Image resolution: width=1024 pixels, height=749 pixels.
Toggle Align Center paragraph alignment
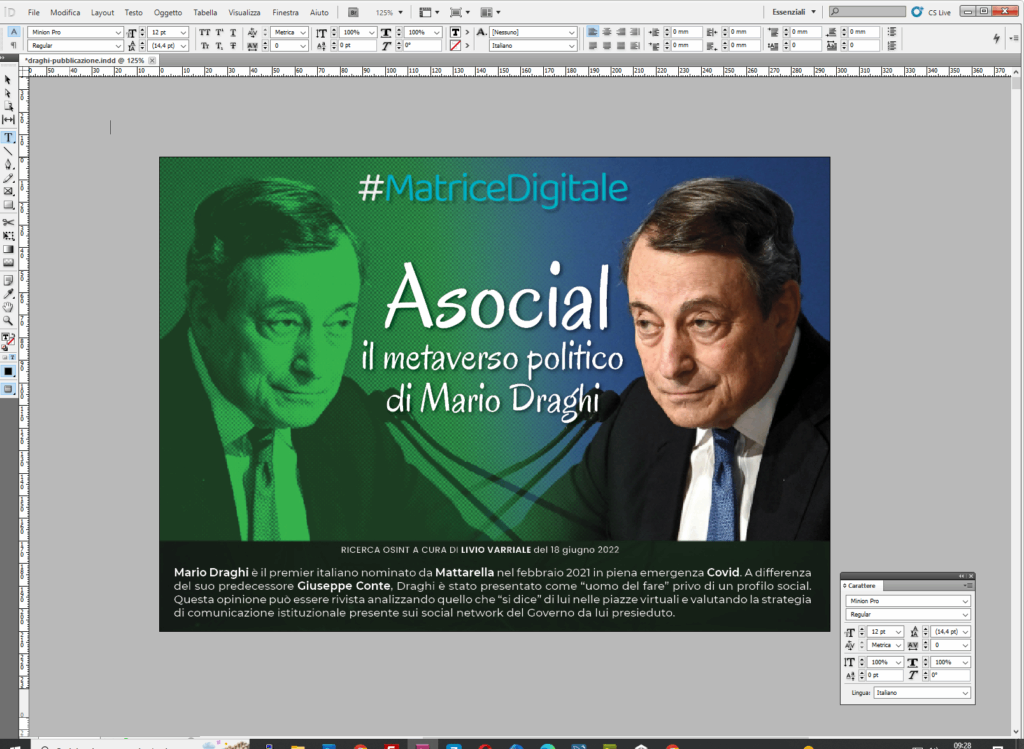(607, 32)
